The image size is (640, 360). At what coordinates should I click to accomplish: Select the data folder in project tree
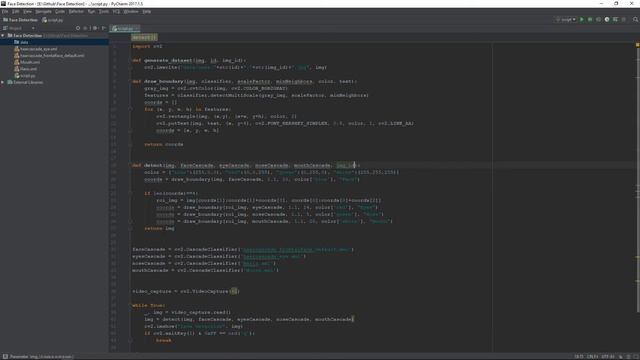[x=24, y=42]
